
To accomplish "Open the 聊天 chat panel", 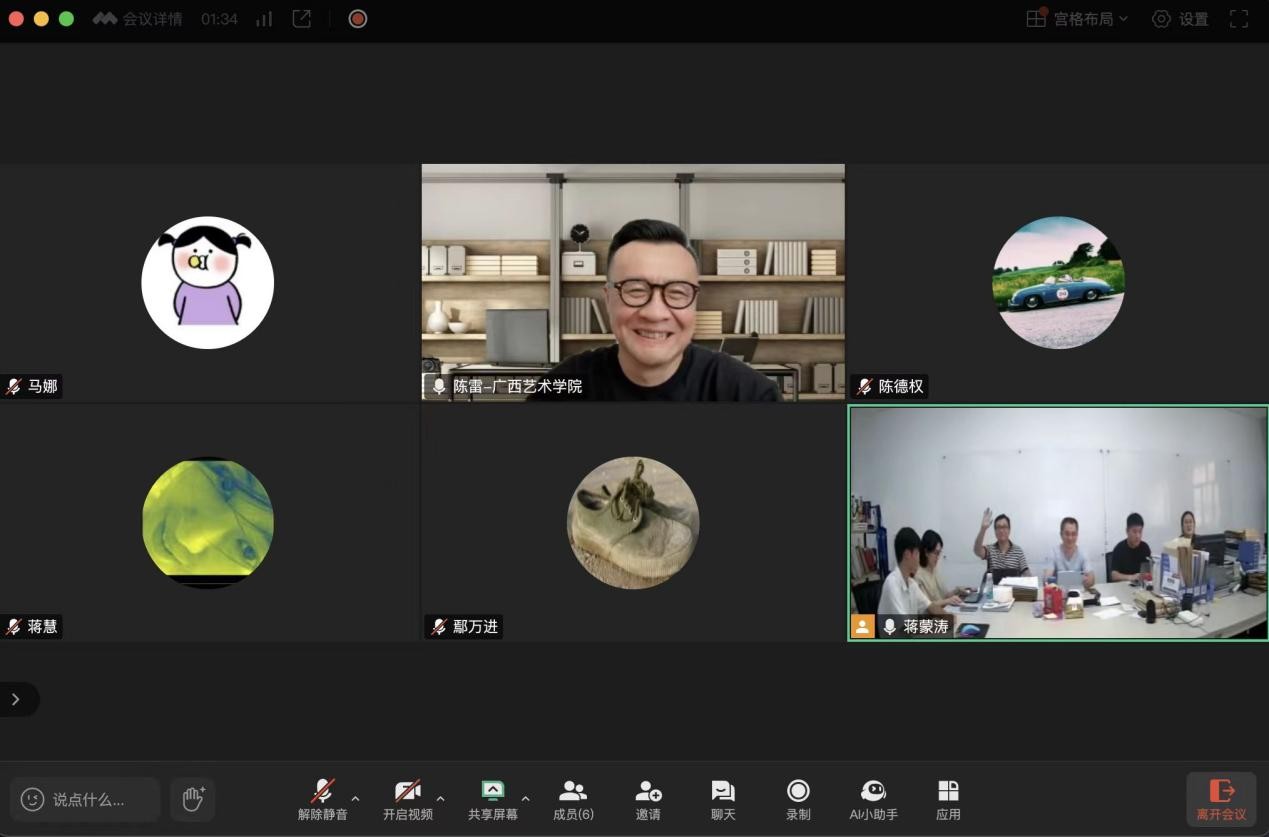I will (x=723, y=800).
